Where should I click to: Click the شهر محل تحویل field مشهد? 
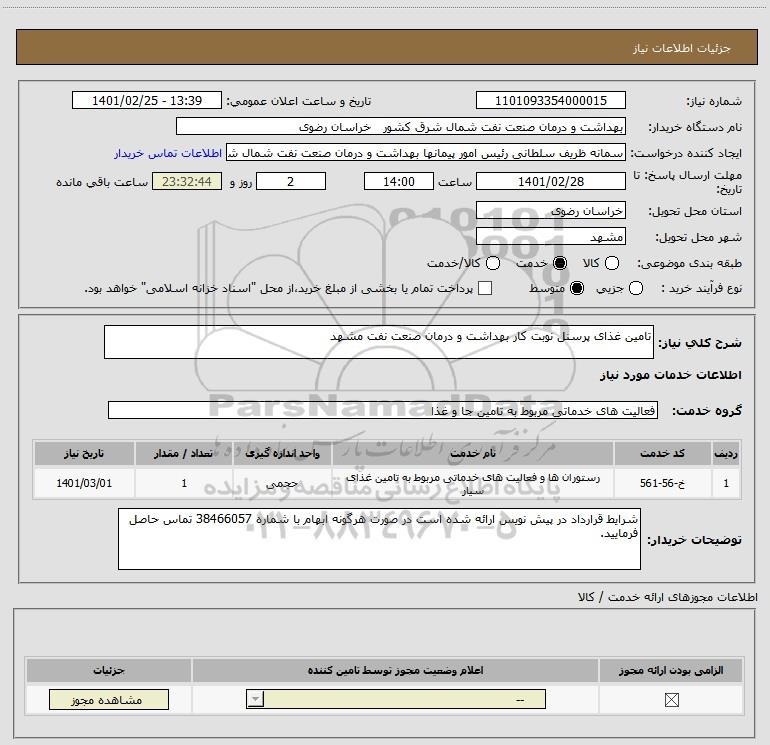[550, 237]
